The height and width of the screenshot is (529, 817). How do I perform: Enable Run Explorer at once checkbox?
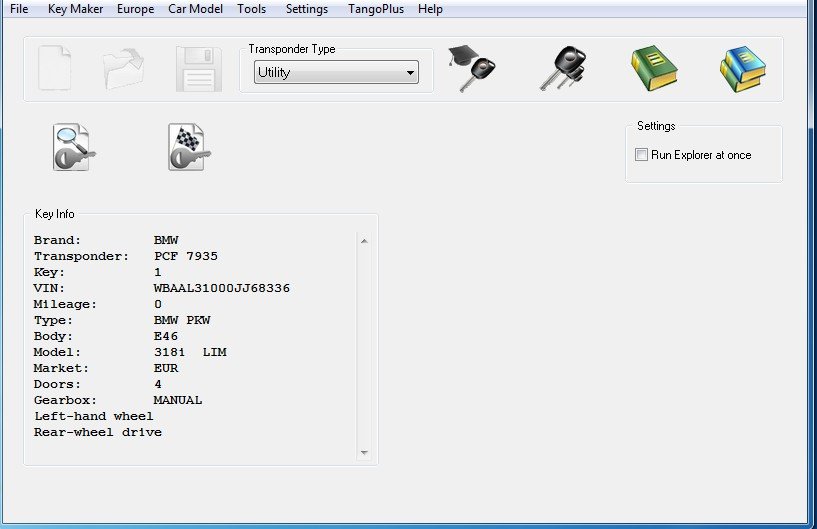click(641, 155)
